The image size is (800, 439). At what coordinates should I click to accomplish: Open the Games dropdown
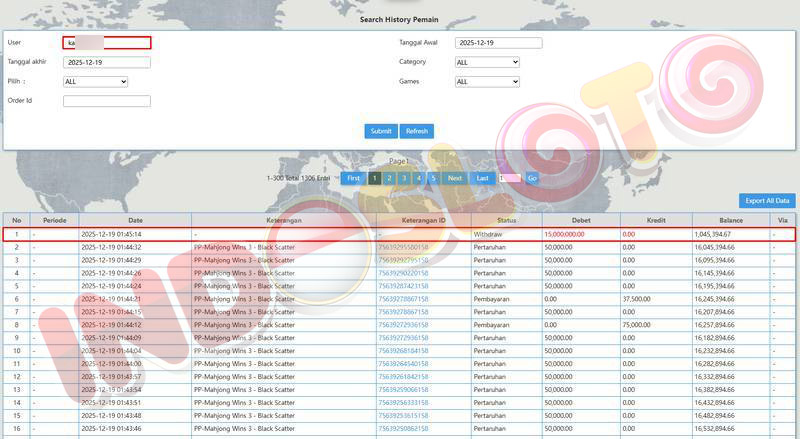coord(487,82)
